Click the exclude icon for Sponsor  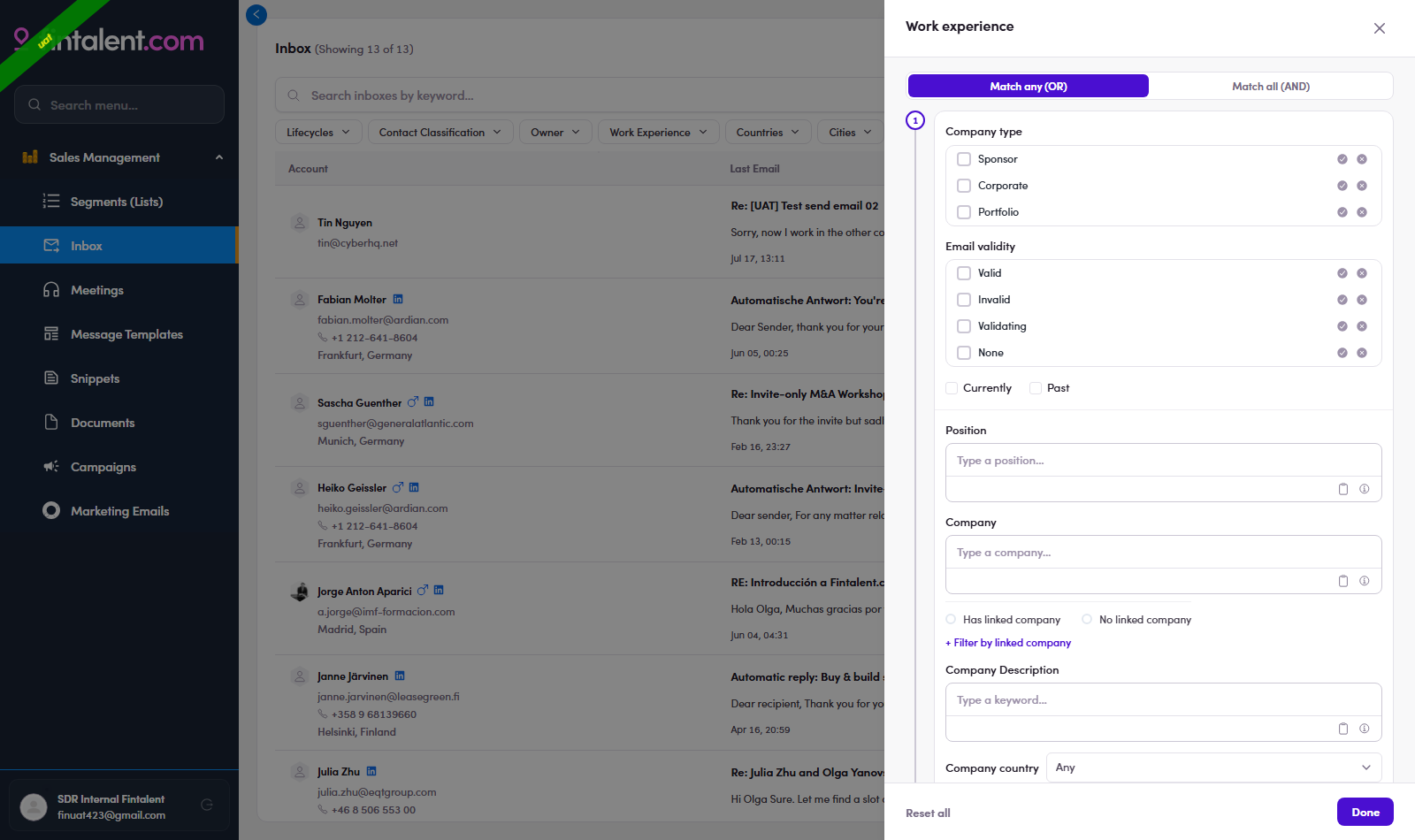point(1362,159)
